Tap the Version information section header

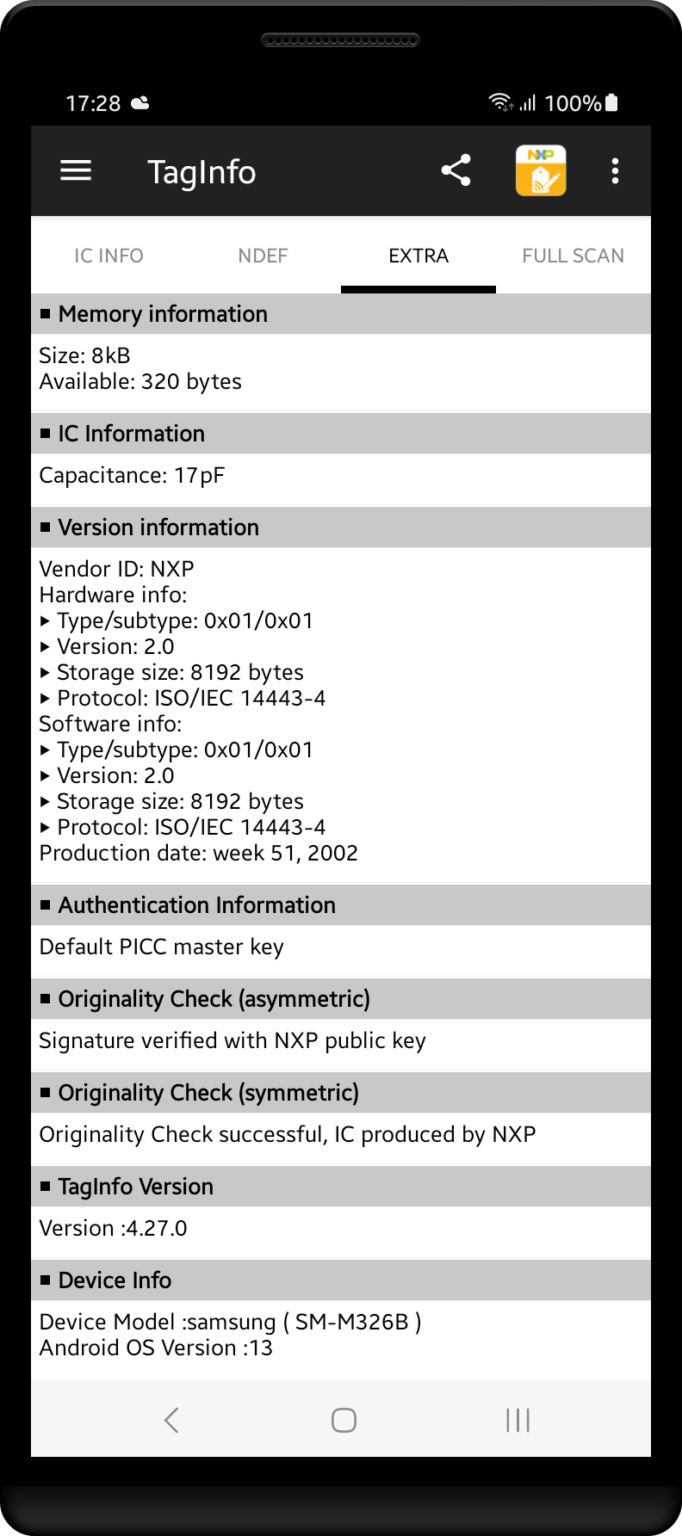pos(158,527)
